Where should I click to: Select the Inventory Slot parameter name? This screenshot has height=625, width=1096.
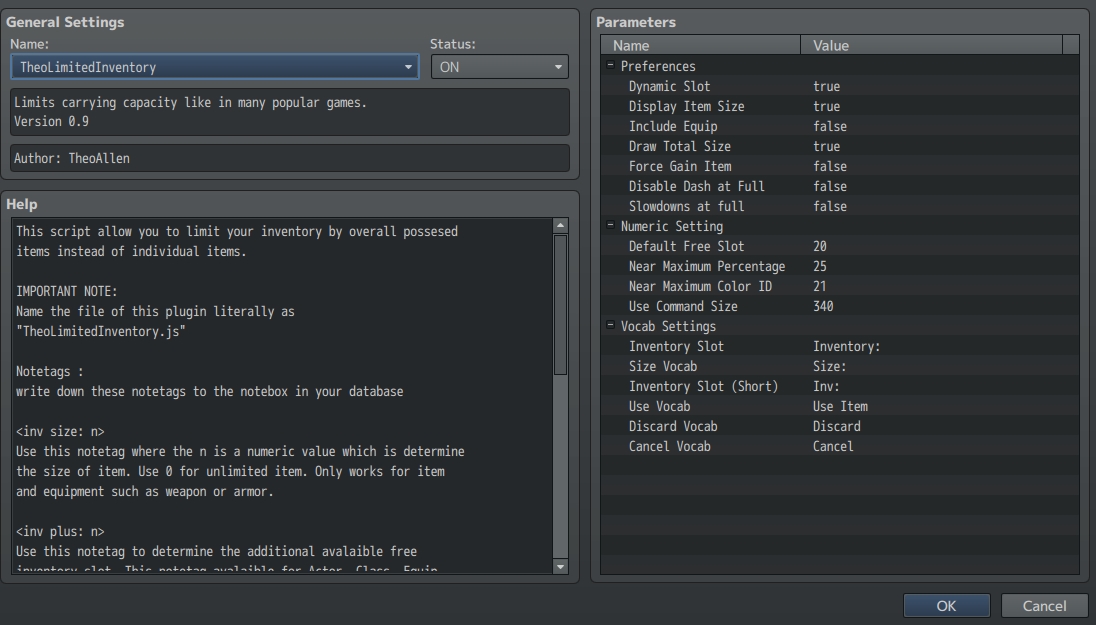point(676,346)
